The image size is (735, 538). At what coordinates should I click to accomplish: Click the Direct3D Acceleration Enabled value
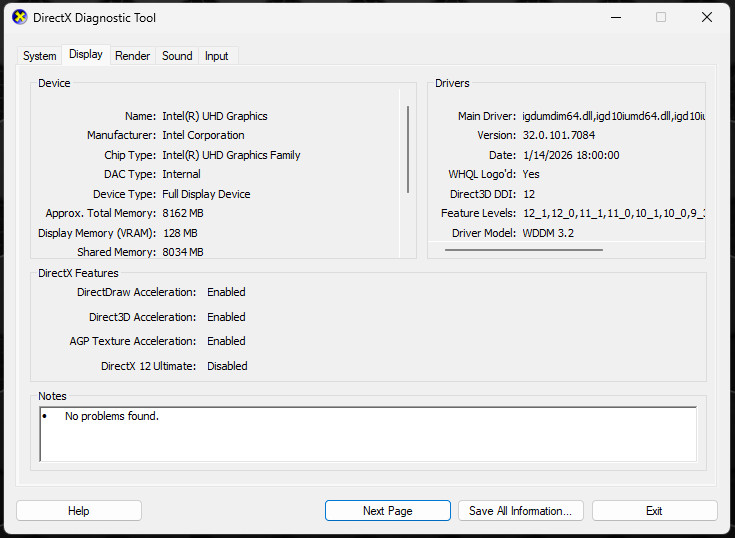(226, 317)
